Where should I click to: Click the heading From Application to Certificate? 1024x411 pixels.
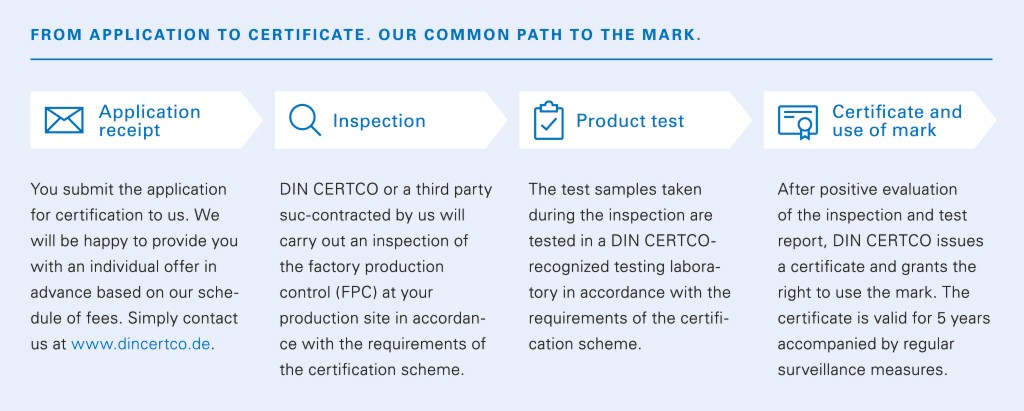click(366, 35)
